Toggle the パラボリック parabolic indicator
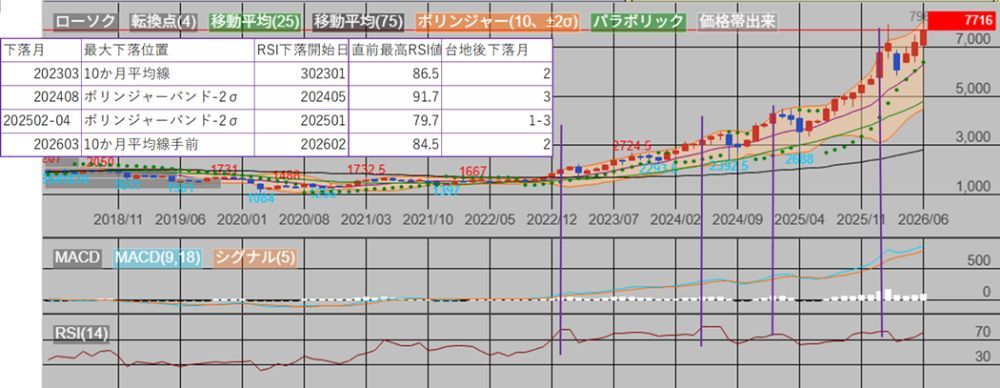 tap(638, 22)
